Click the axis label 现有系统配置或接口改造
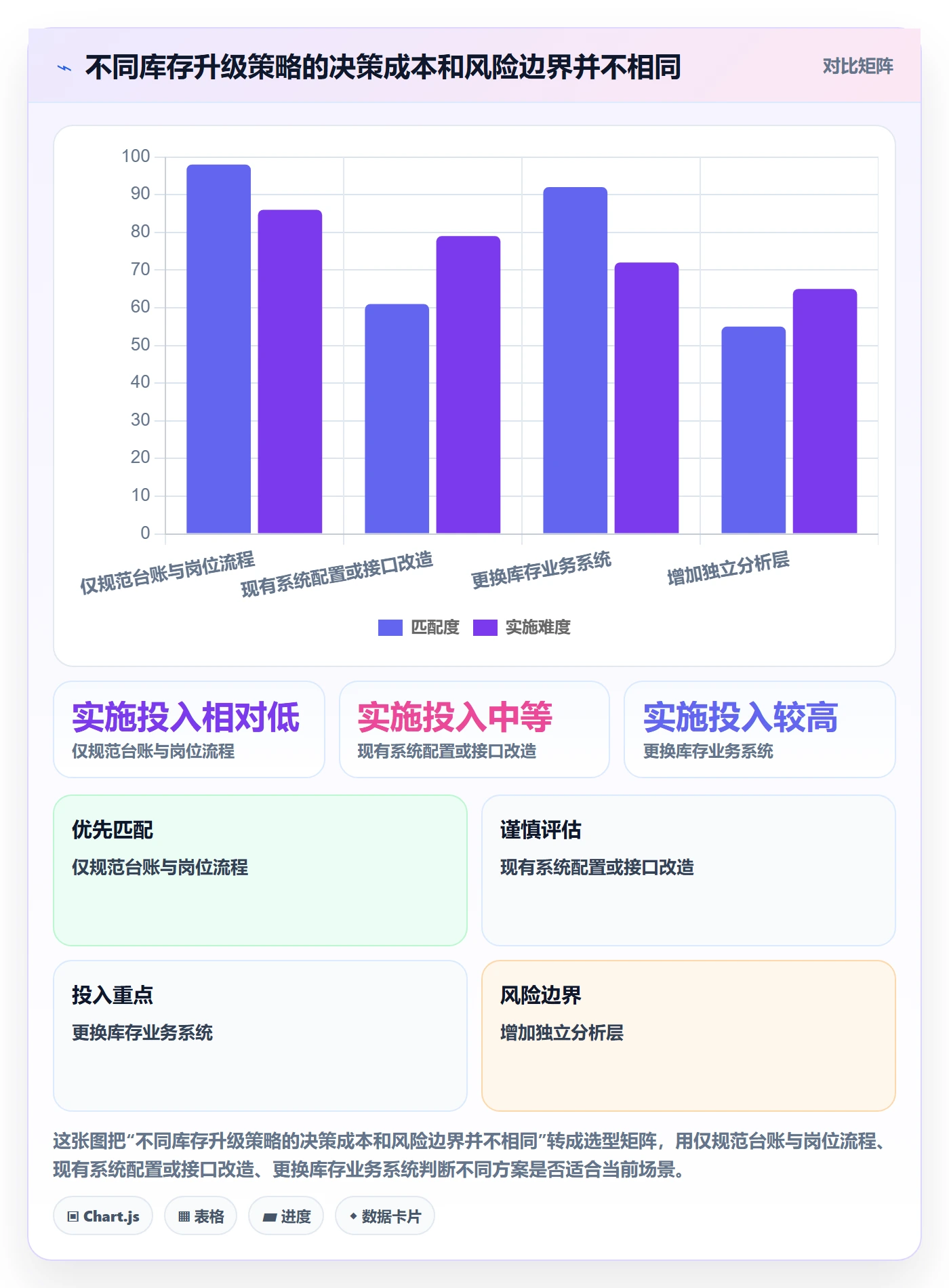 click(x=337, y=574)
